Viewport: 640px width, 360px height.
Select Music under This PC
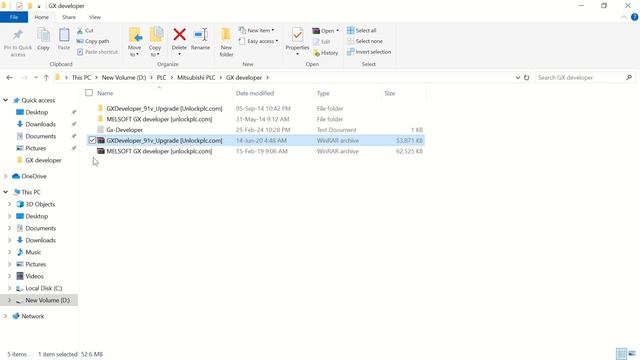(x=33, y=252)
